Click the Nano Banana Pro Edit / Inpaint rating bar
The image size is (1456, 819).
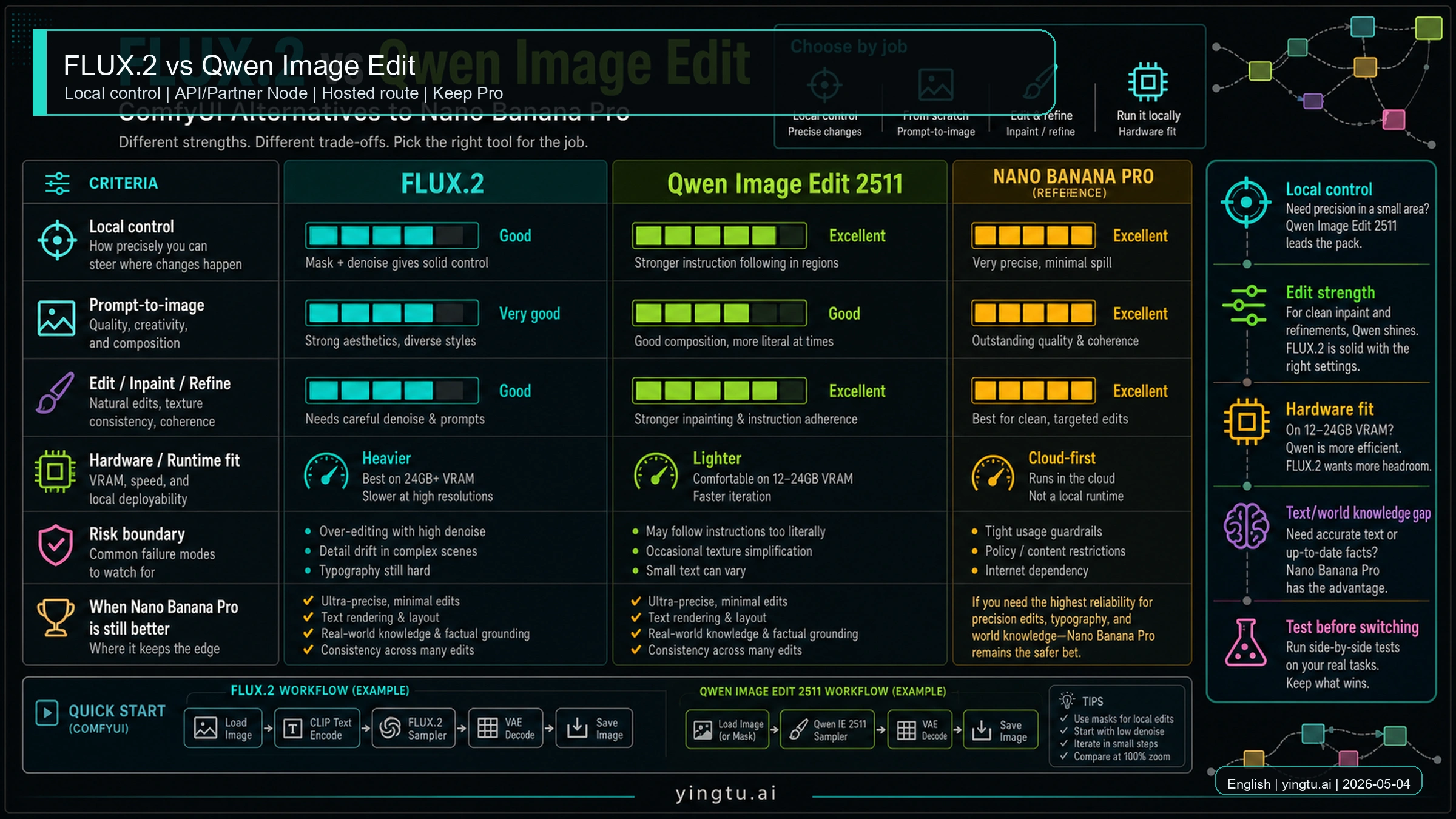coord(1033,391)
